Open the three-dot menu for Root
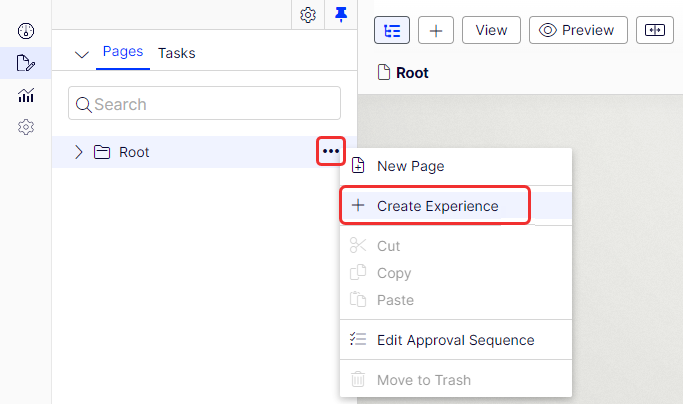Image resolution: width=683 pixels, height=404 pixels. click(x=331, y=151)
